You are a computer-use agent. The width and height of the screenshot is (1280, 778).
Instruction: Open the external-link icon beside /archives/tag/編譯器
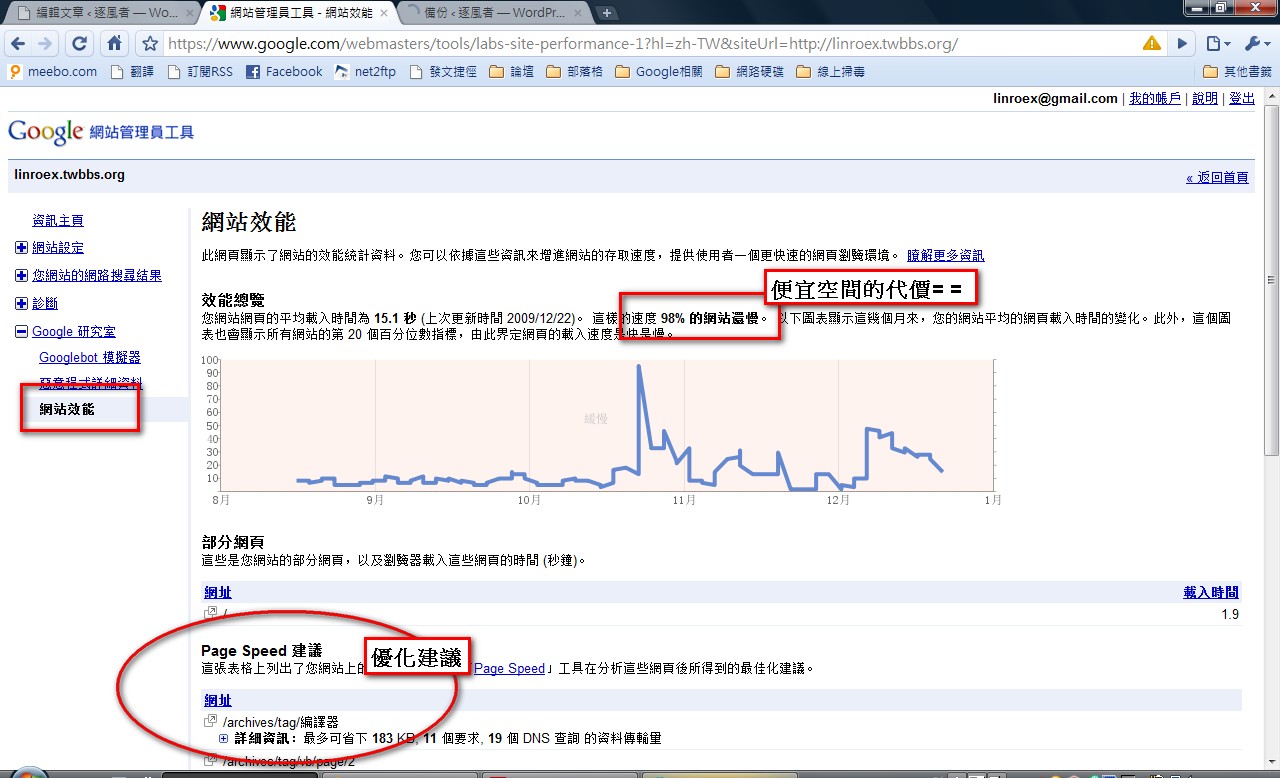coord(211,721)
